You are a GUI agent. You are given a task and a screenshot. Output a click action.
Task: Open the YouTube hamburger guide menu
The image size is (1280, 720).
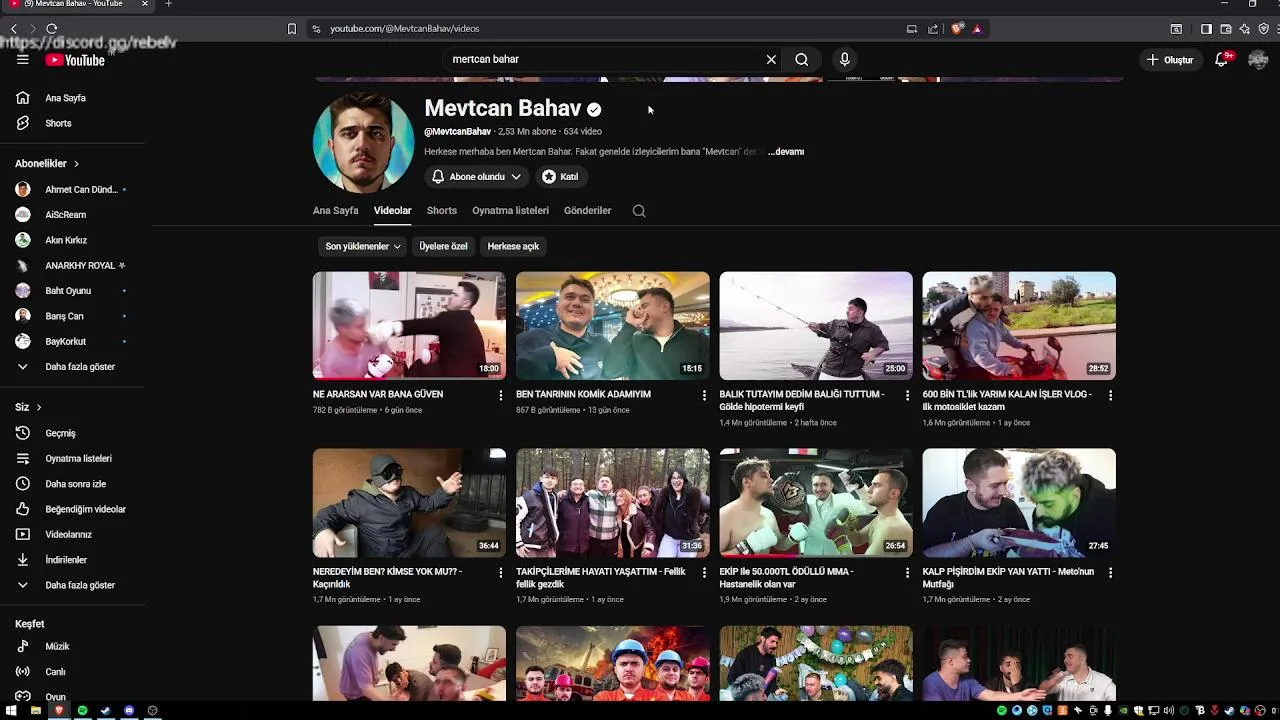point(22,60)
